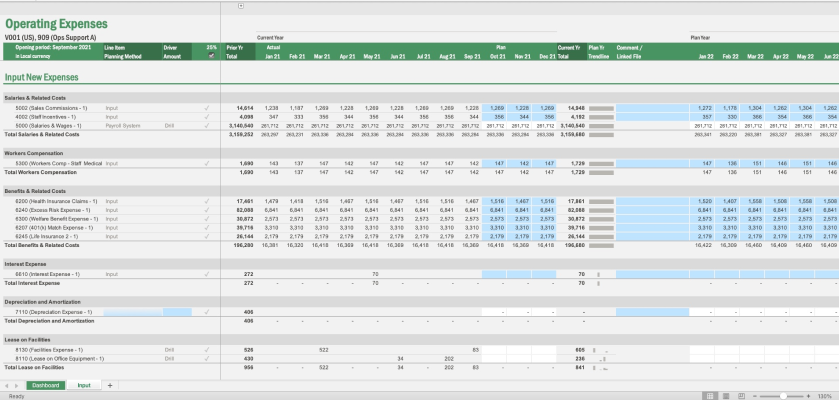
Task: Click Drill for Salaries & Wages row
Action: (x=170, y=126)
